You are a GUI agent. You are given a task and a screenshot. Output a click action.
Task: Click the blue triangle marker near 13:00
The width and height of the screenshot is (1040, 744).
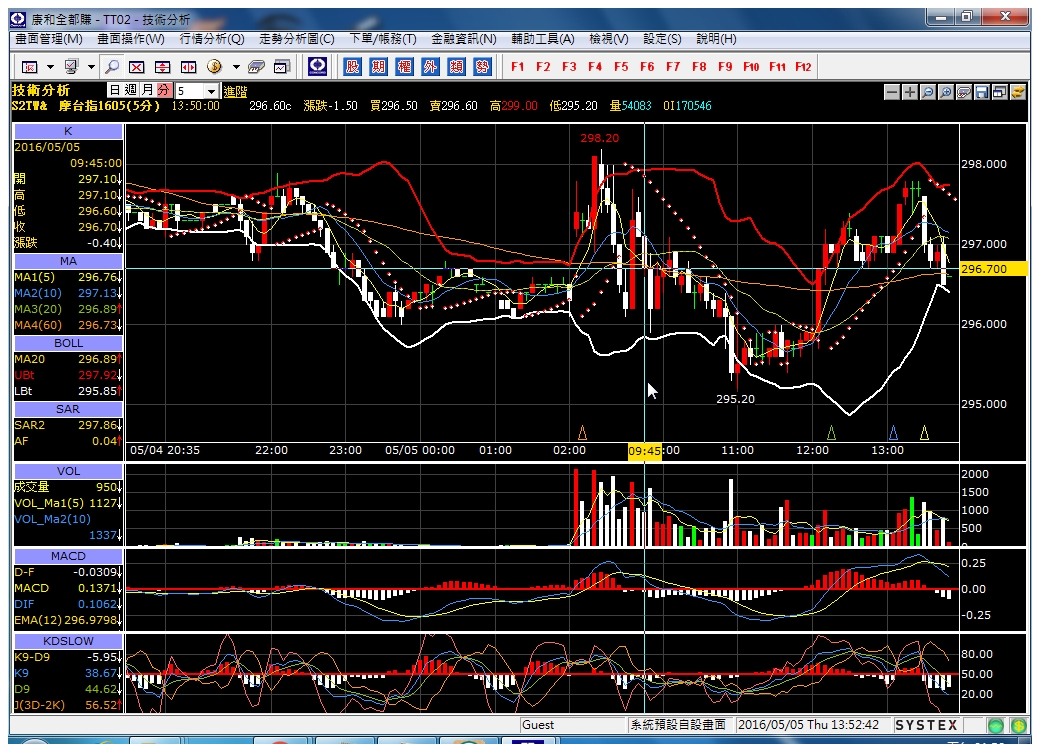[x=893, y=433]
